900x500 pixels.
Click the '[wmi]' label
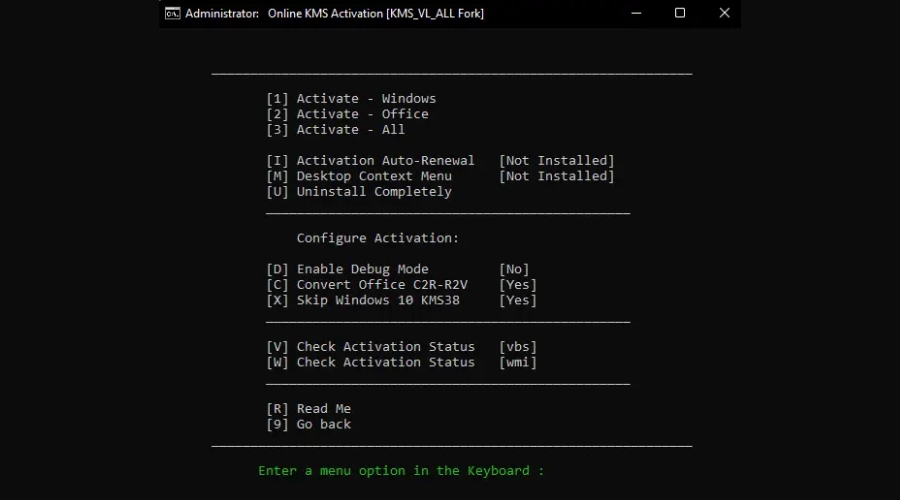tap(518, 362)
